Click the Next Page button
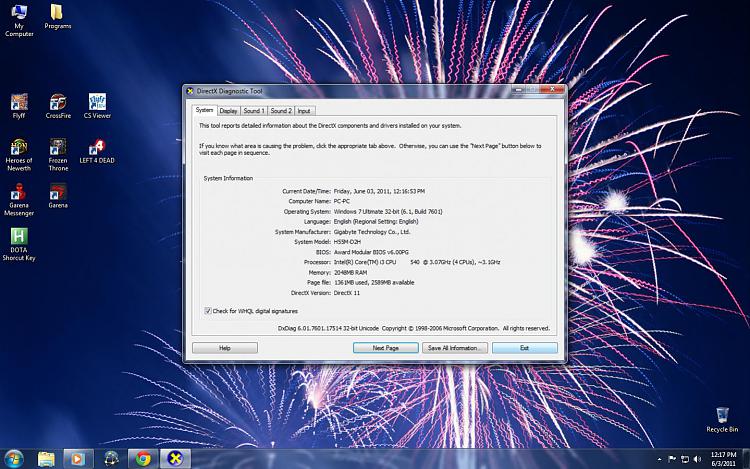Viewport: 750px width, 469px height. coord(386,348)
